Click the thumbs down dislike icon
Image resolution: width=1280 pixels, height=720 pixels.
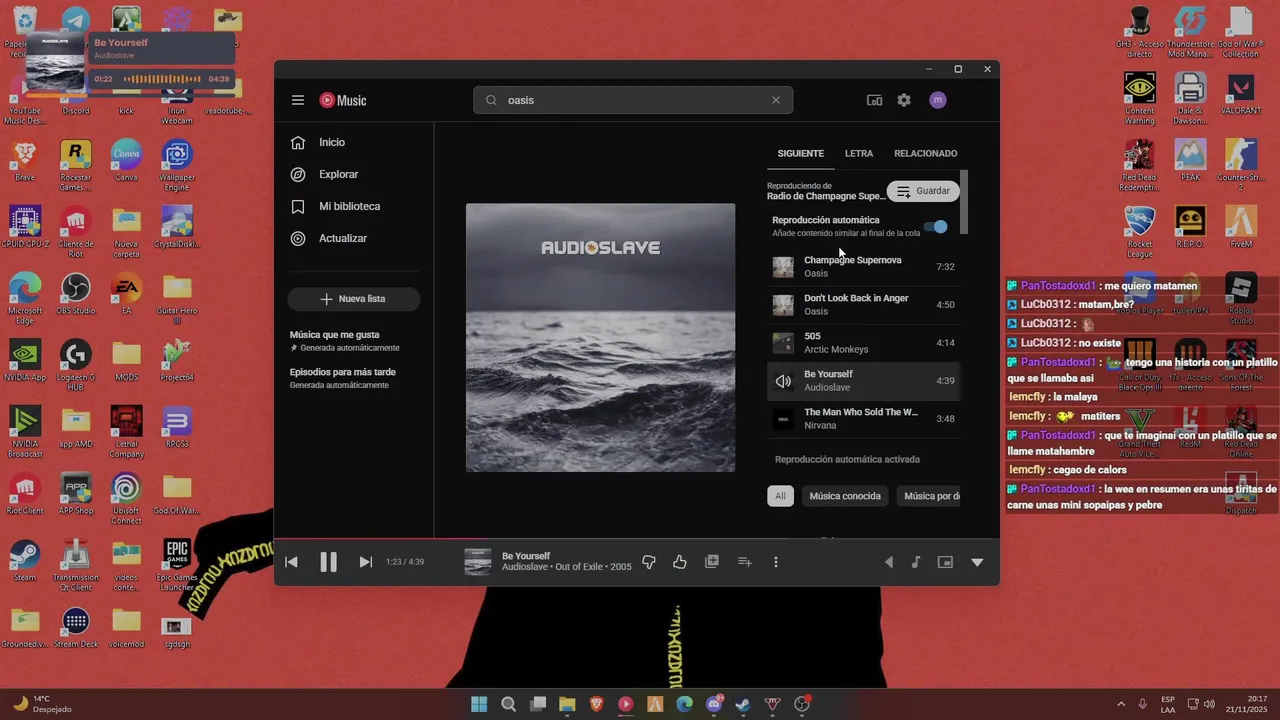pyautogui.click(x=648, y=562)
